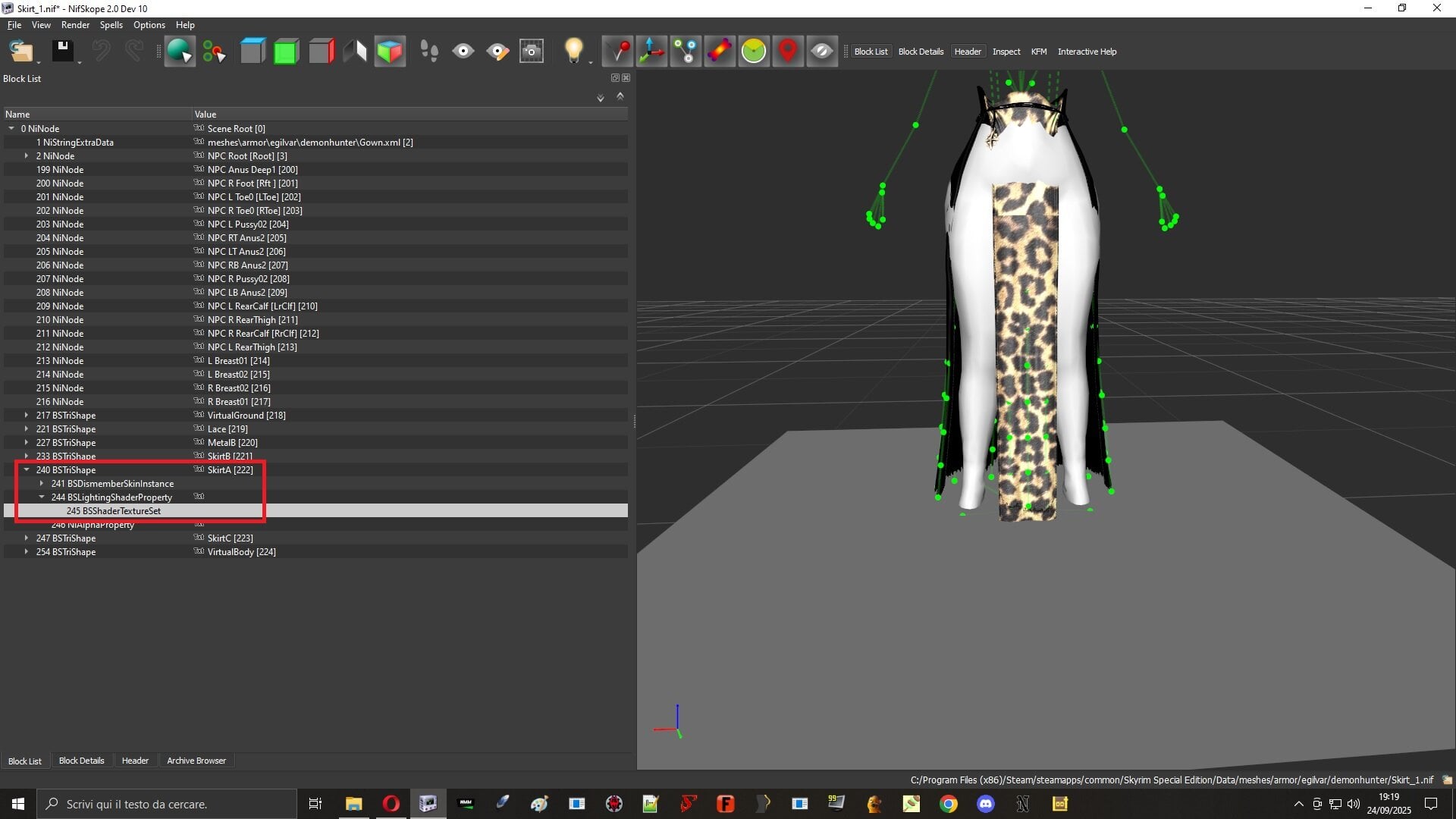Click the Interactive Help toolbar button
1456x819 pixels.
1087,52
